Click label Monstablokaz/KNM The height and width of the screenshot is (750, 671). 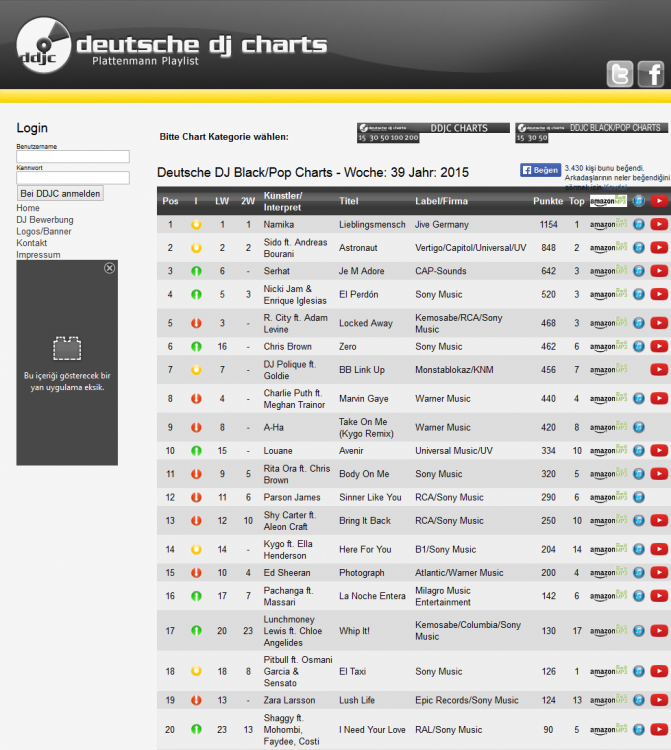[454, 370]
